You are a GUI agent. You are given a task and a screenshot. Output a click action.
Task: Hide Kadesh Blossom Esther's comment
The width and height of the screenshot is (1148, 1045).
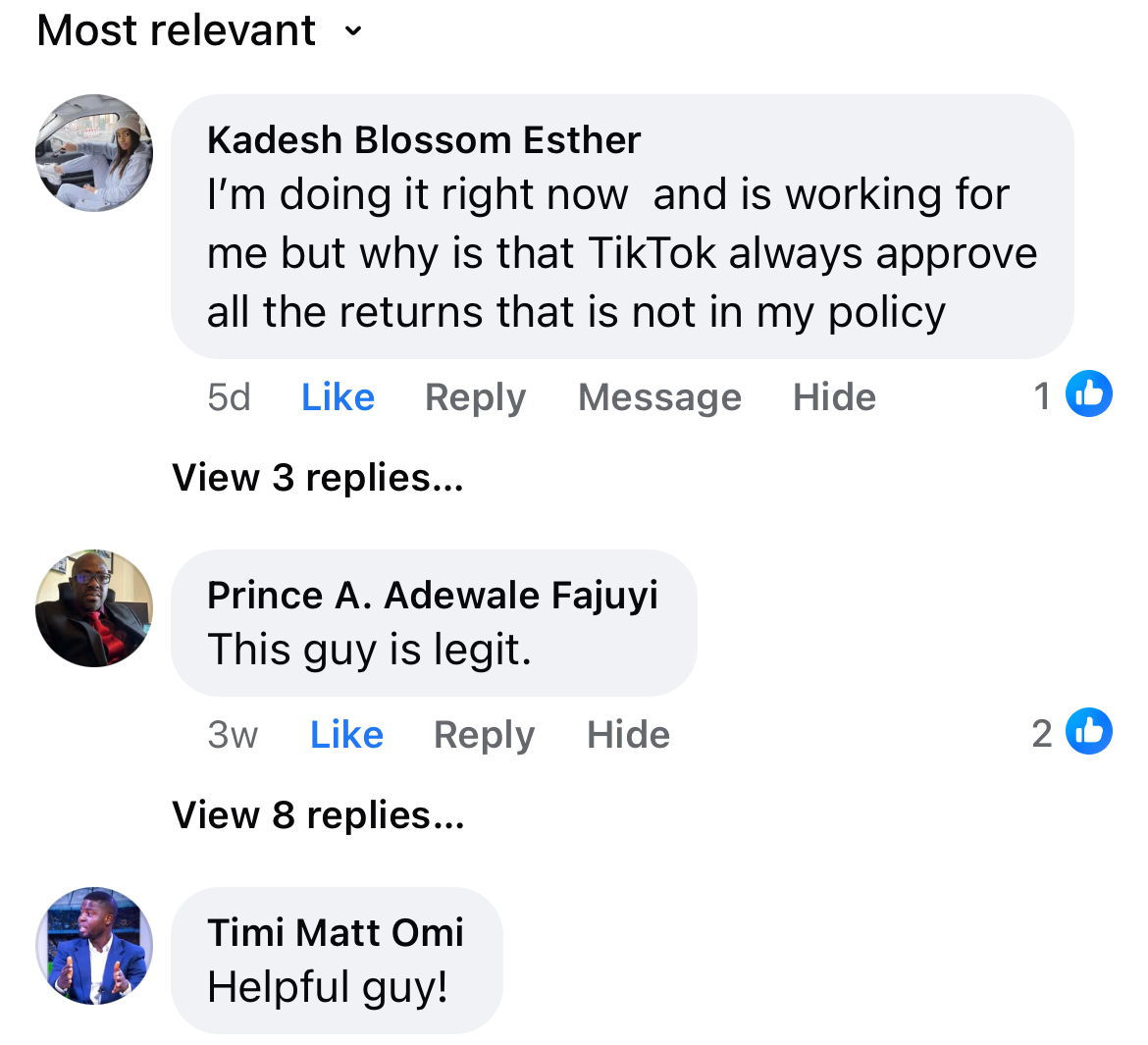coord(834,397)
